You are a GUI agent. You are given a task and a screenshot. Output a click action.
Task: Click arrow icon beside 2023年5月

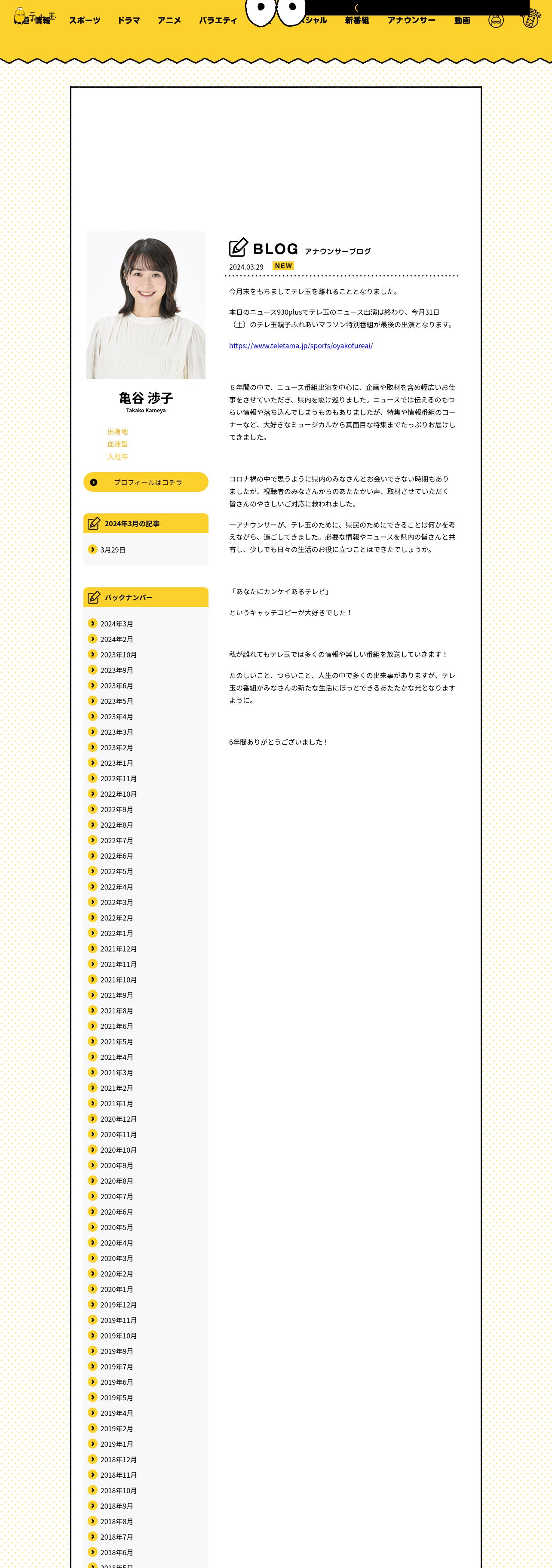click(x=92, y=701)
